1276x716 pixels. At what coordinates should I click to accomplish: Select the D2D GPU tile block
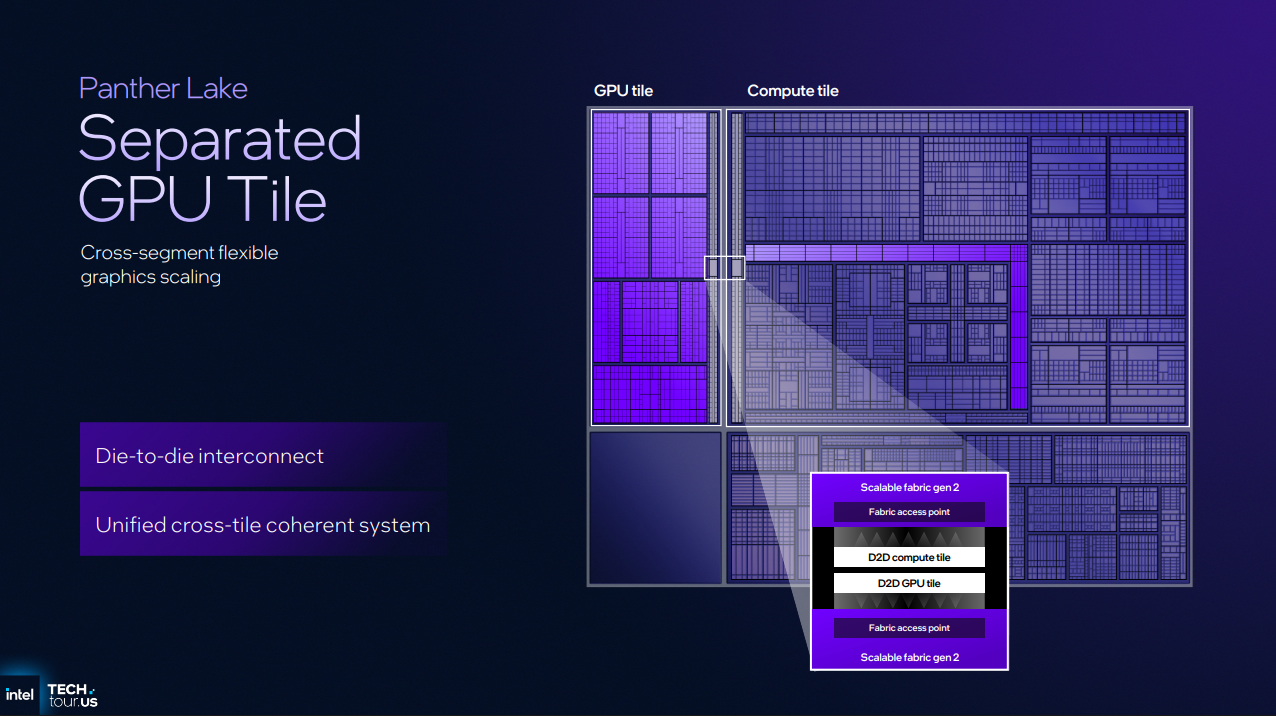point(909,583)
